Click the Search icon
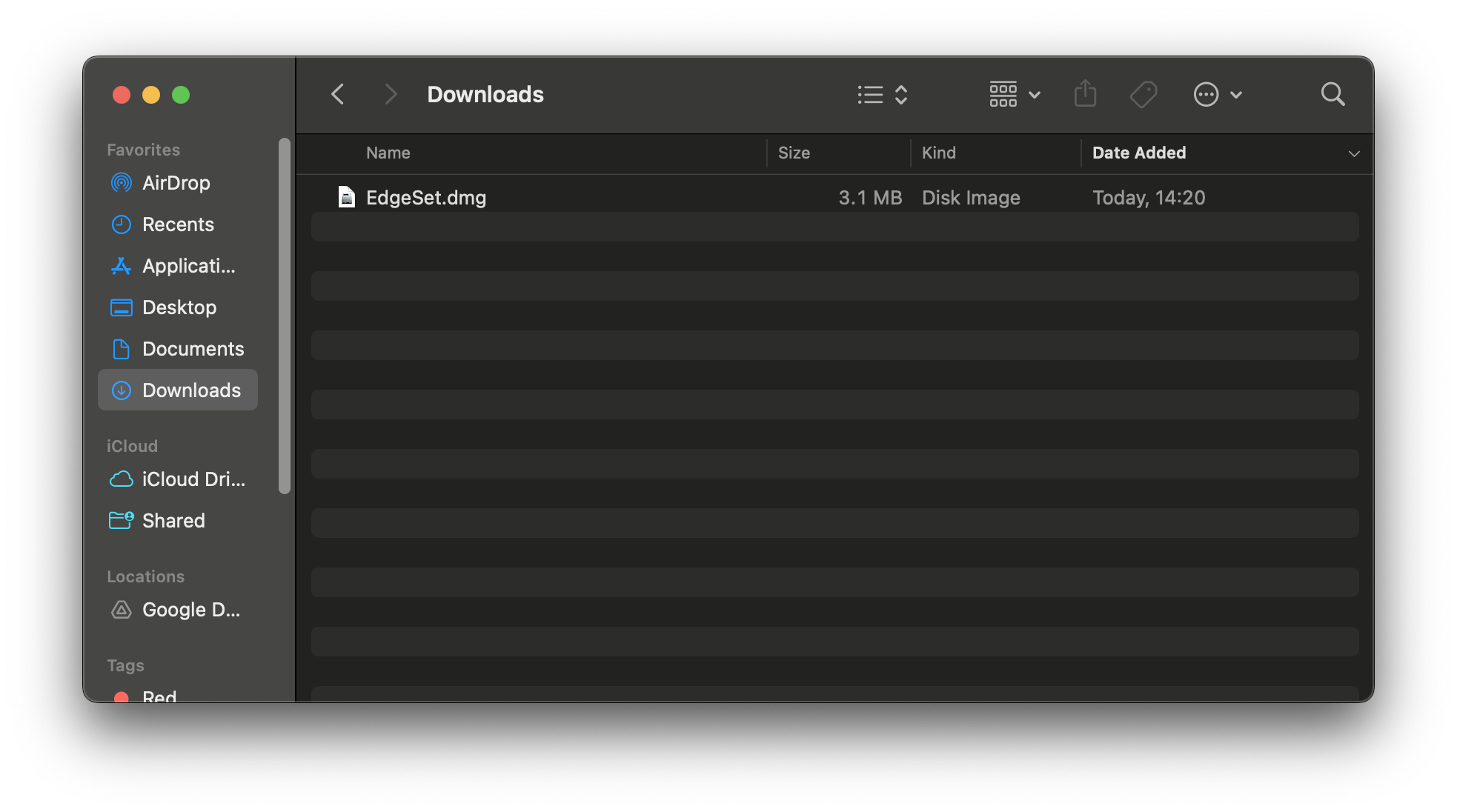1457x812 pixels. click(1335, 95)
